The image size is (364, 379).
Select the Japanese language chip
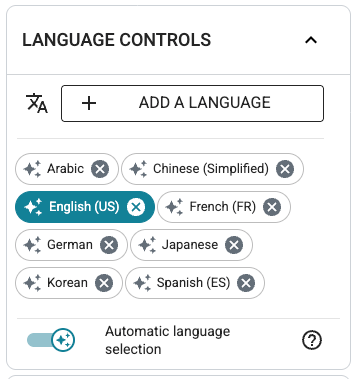[x=190, y=245]
